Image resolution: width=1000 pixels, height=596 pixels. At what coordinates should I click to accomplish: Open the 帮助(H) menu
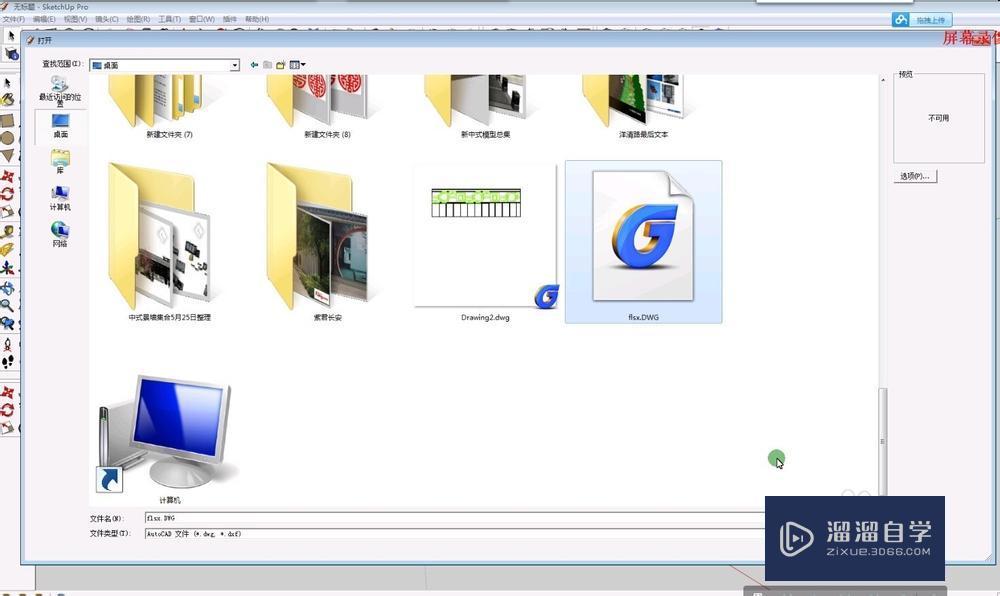click(x=257, y=19)
